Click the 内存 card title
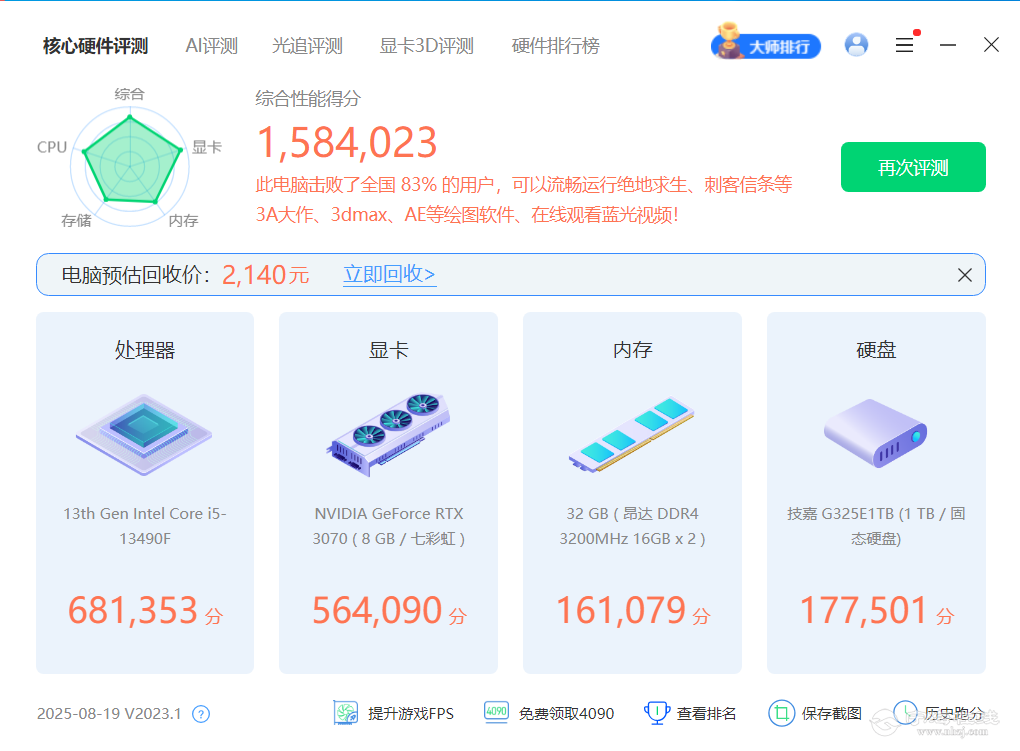1020x751 pixels. 632,350
